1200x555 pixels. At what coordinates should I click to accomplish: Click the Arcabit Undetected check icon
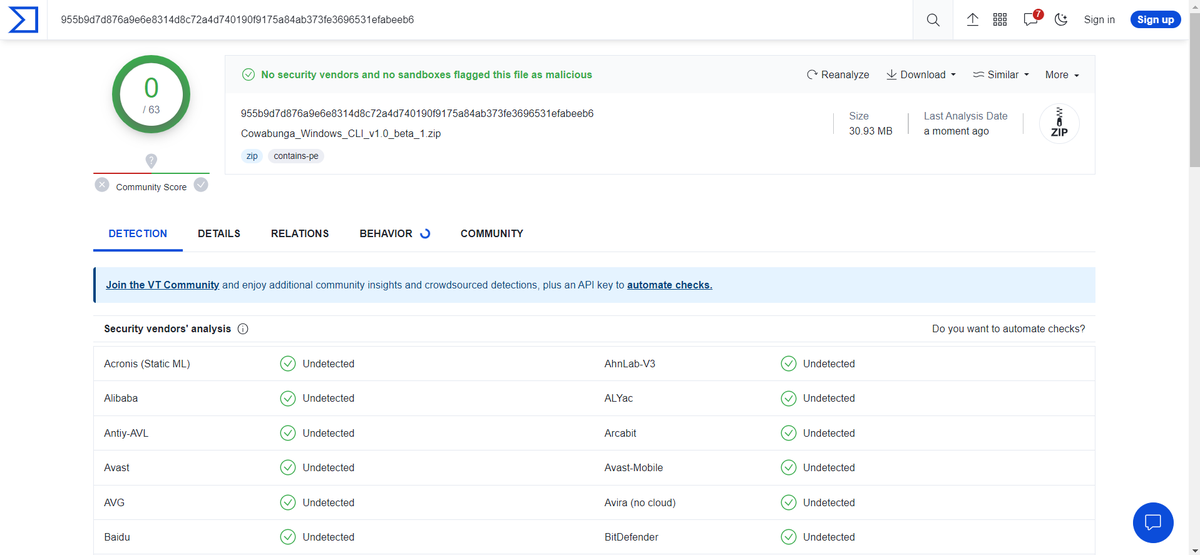pyautogui.click(x=788, y=433)
